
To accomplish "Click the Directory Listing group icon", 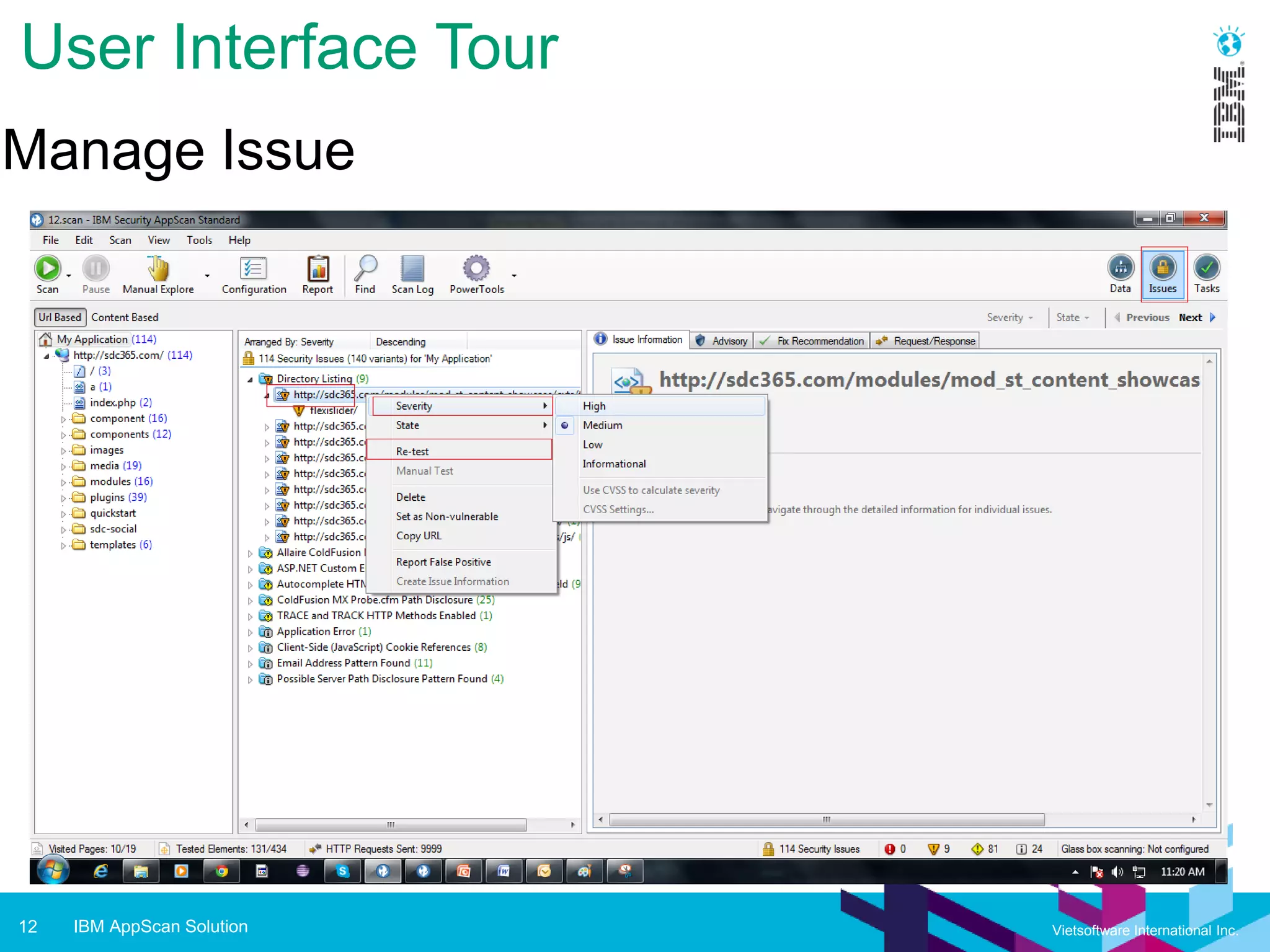I will click(265, 378).
